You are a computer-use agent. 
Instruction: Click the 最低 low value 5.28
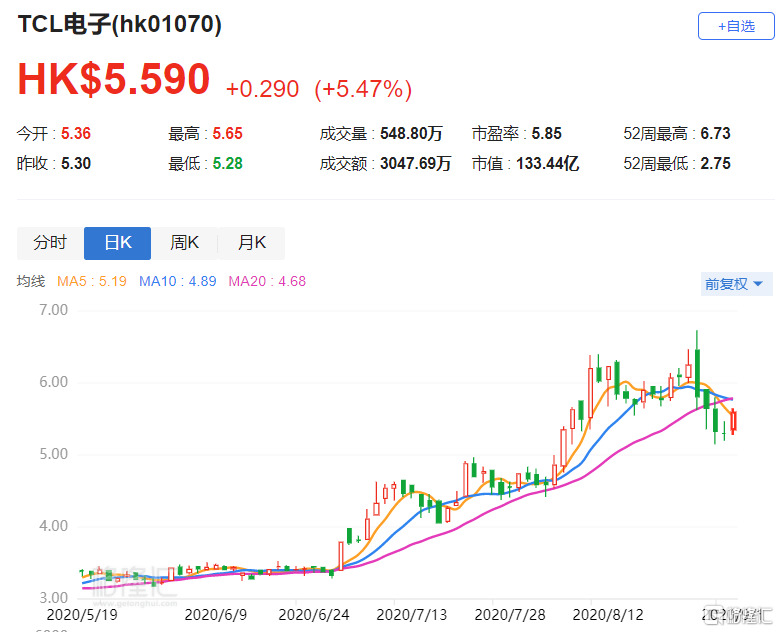[228, 163]
